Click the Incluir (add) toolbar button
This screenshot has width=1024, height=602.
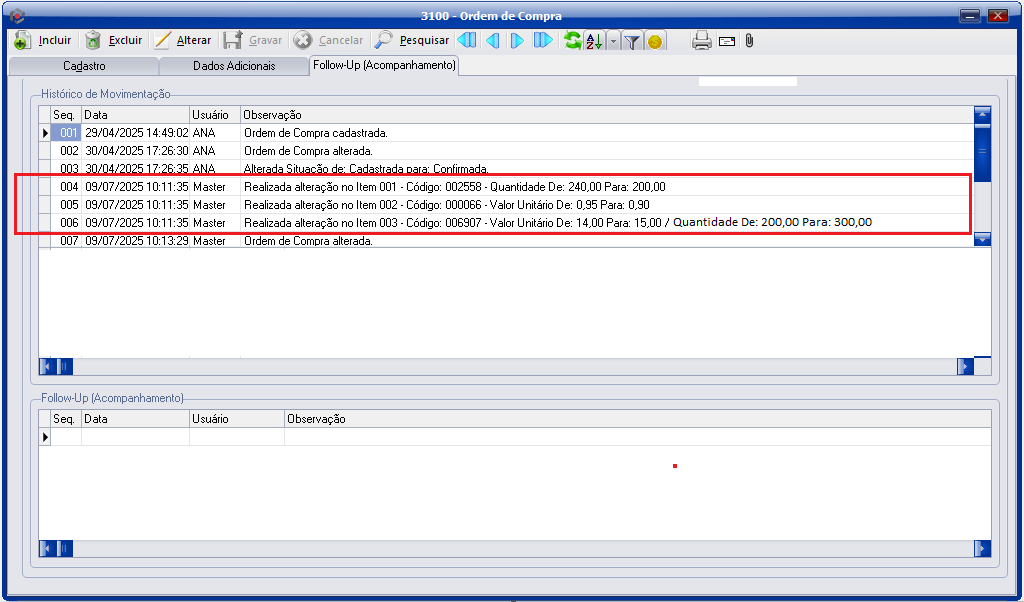44,41
